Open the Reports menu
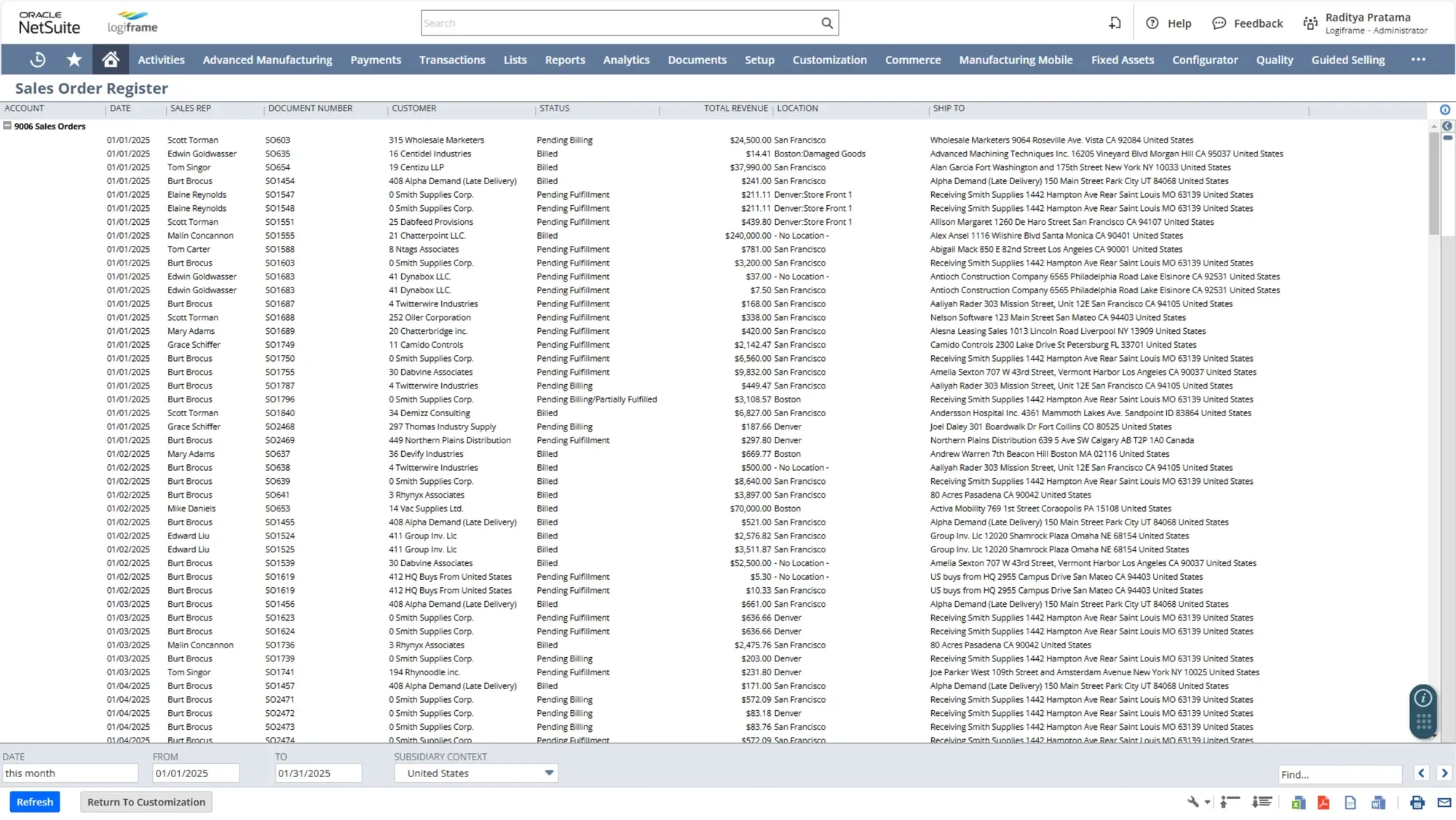 point(565,60)
